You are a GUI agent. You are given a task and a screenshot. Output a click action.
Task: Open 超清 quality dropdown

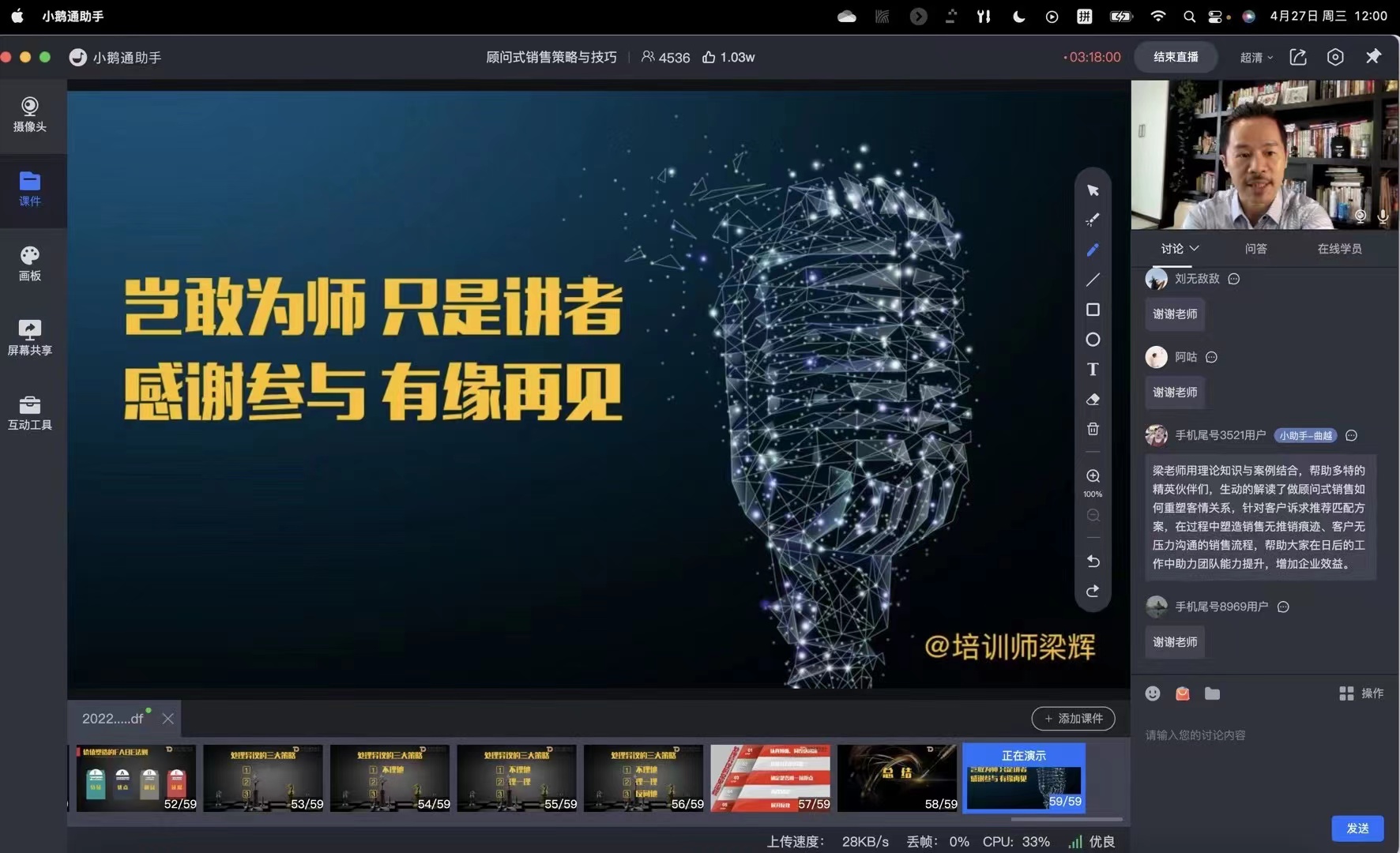[x=1256, y=57]
